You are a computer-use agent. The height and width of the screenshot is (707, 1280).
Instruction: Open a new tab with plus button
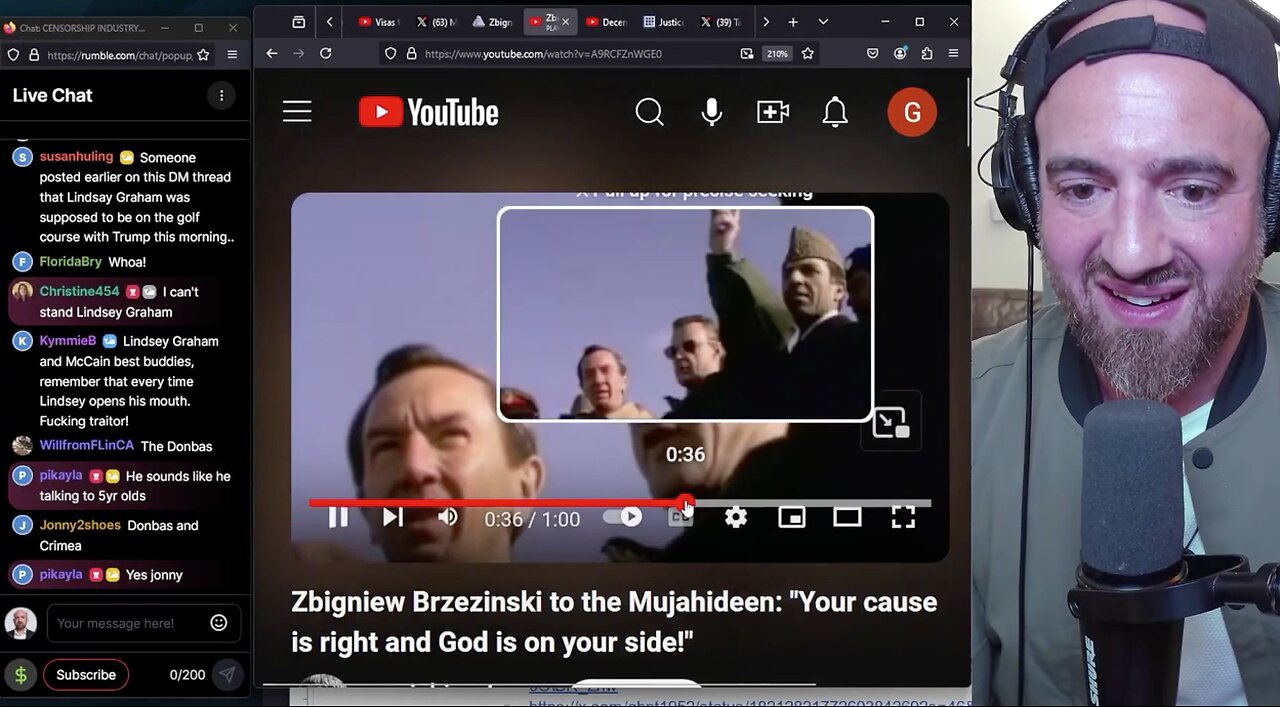coord(793,22)
